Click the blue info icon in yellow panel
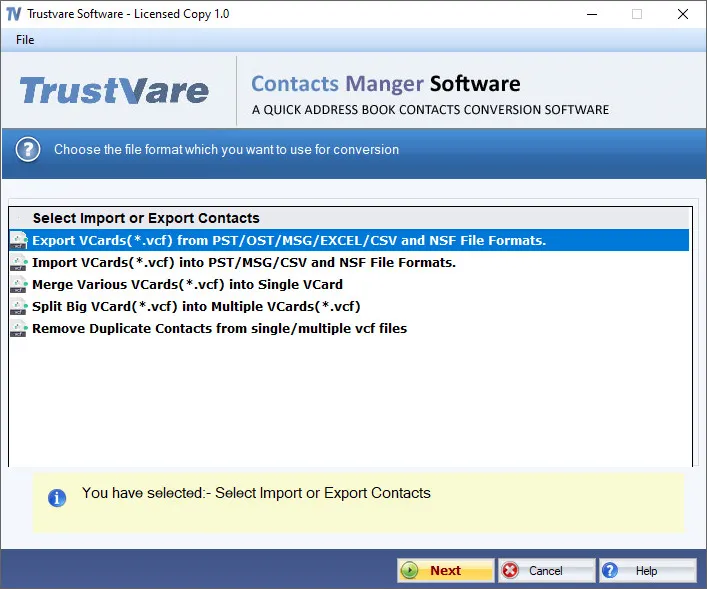The image size is (707, 589). point(57,498)
